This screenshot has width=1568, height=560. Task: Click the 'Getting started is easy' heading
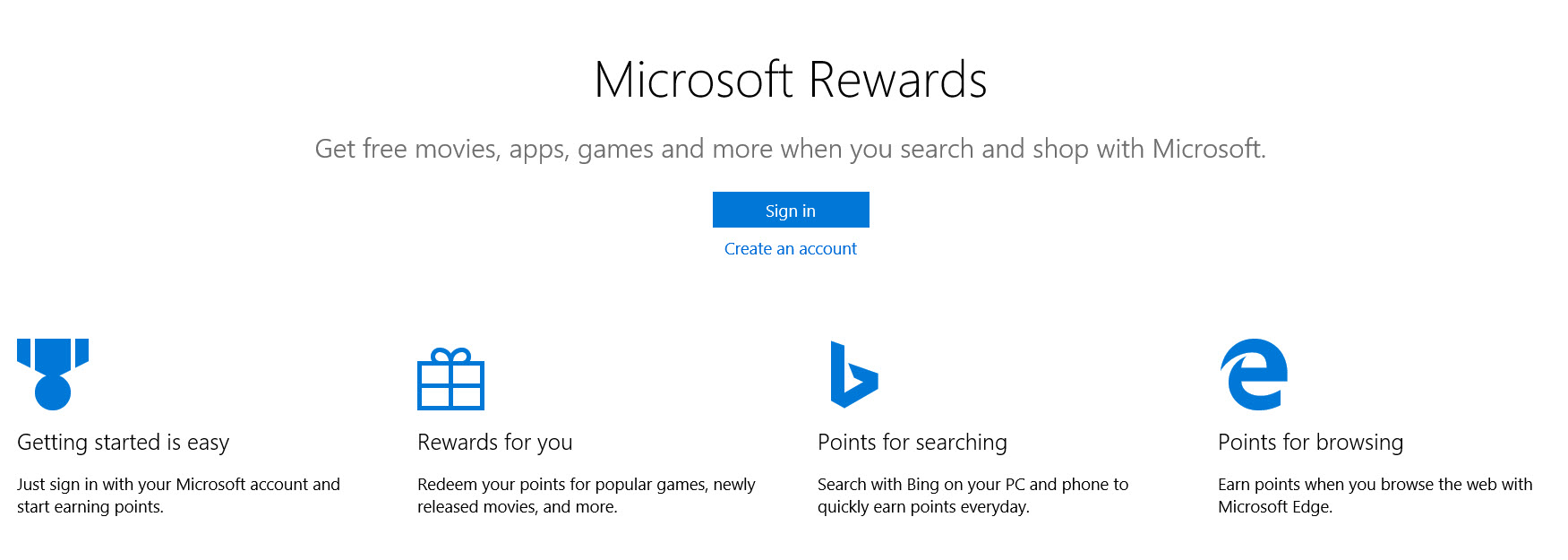coord(124,443)
